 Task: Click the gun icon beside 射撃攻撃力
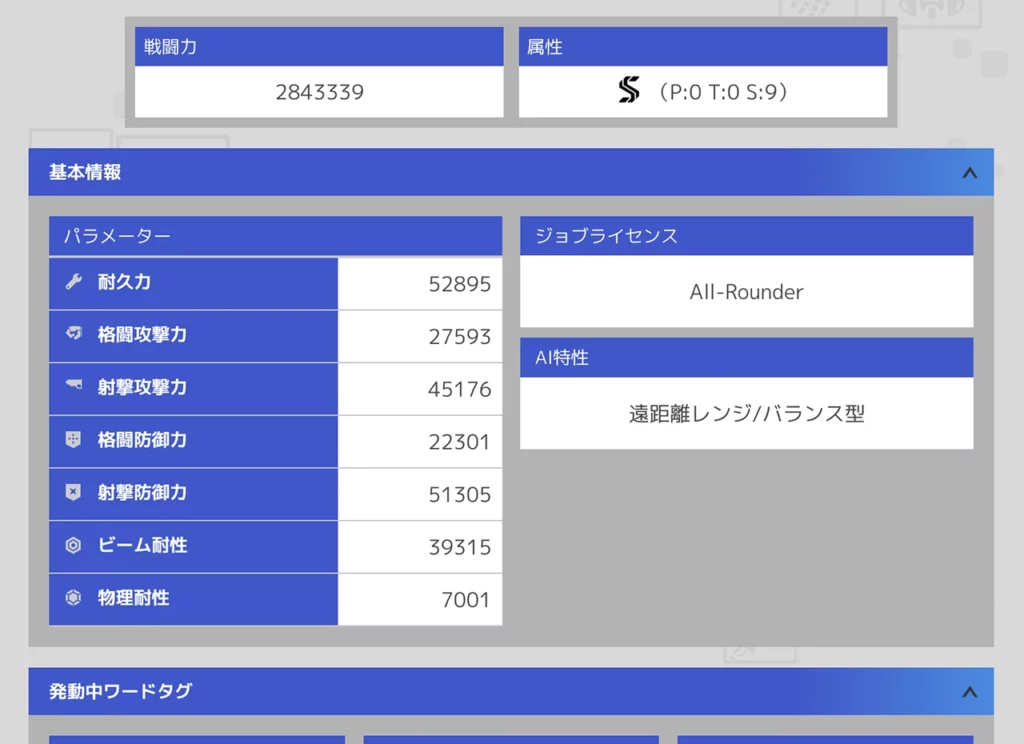point(73,387)
